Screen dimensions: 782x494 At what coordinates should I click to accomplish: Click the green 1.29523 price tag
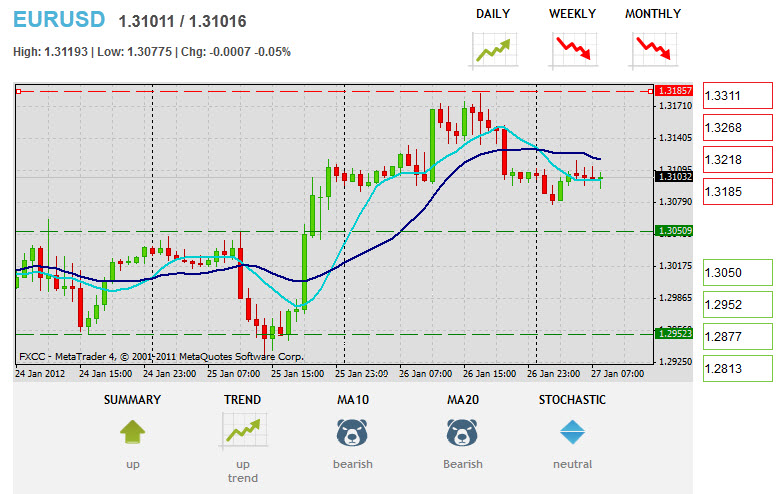pyautogui.click(x=674, y=333)
